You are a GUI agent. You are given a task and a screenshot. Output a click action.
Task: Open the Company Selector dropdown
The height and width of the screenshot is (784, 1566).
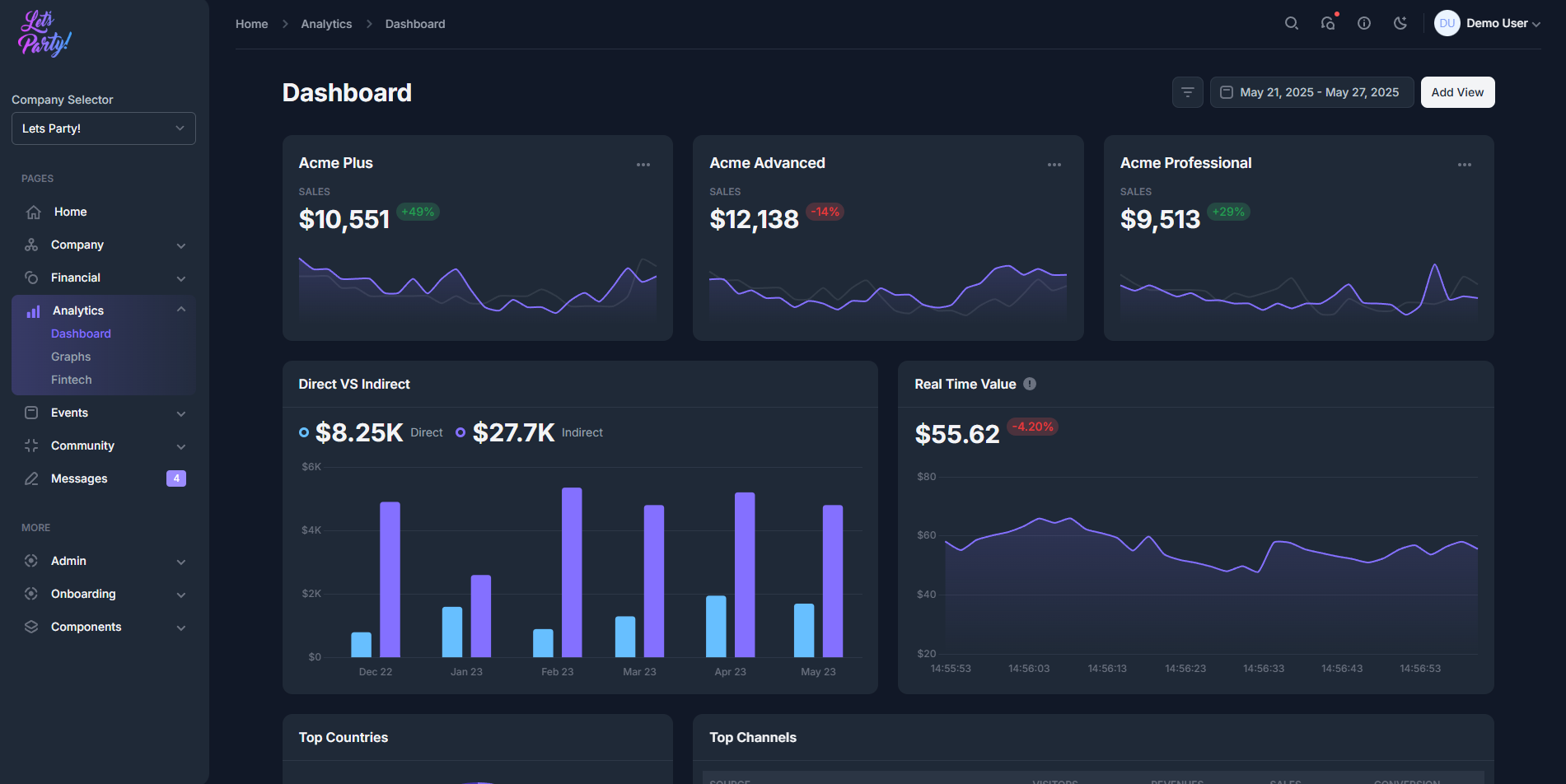[104, 128]
